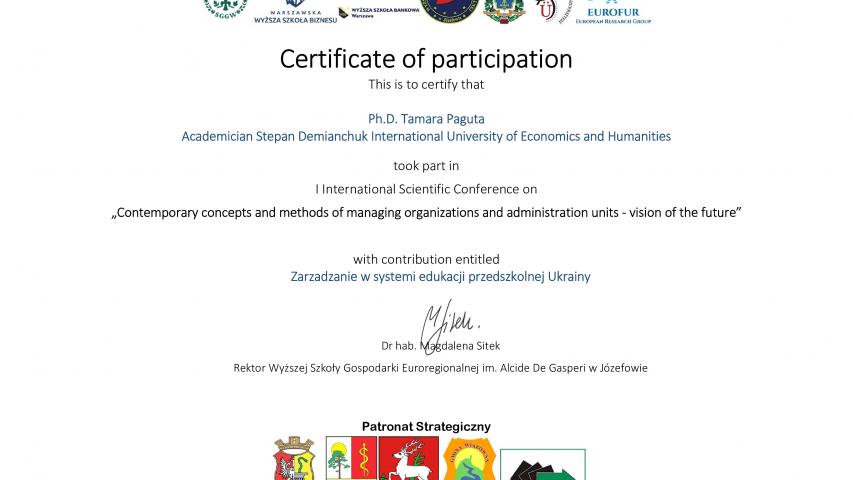Viewport: 853px width, 480px height.
Task: Click 'Zarzadzanie w systemi edukacji przedszkolnej Ukrainy'
Action: click(440, 276)
